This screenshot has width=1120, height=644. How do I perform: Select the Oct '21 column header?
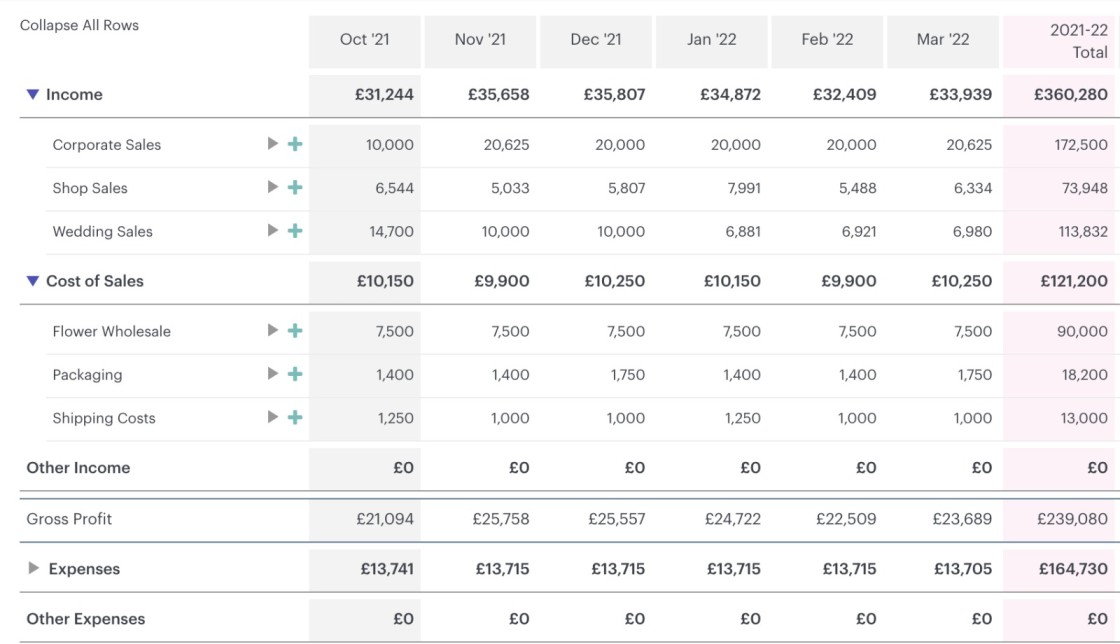[365, 40]
